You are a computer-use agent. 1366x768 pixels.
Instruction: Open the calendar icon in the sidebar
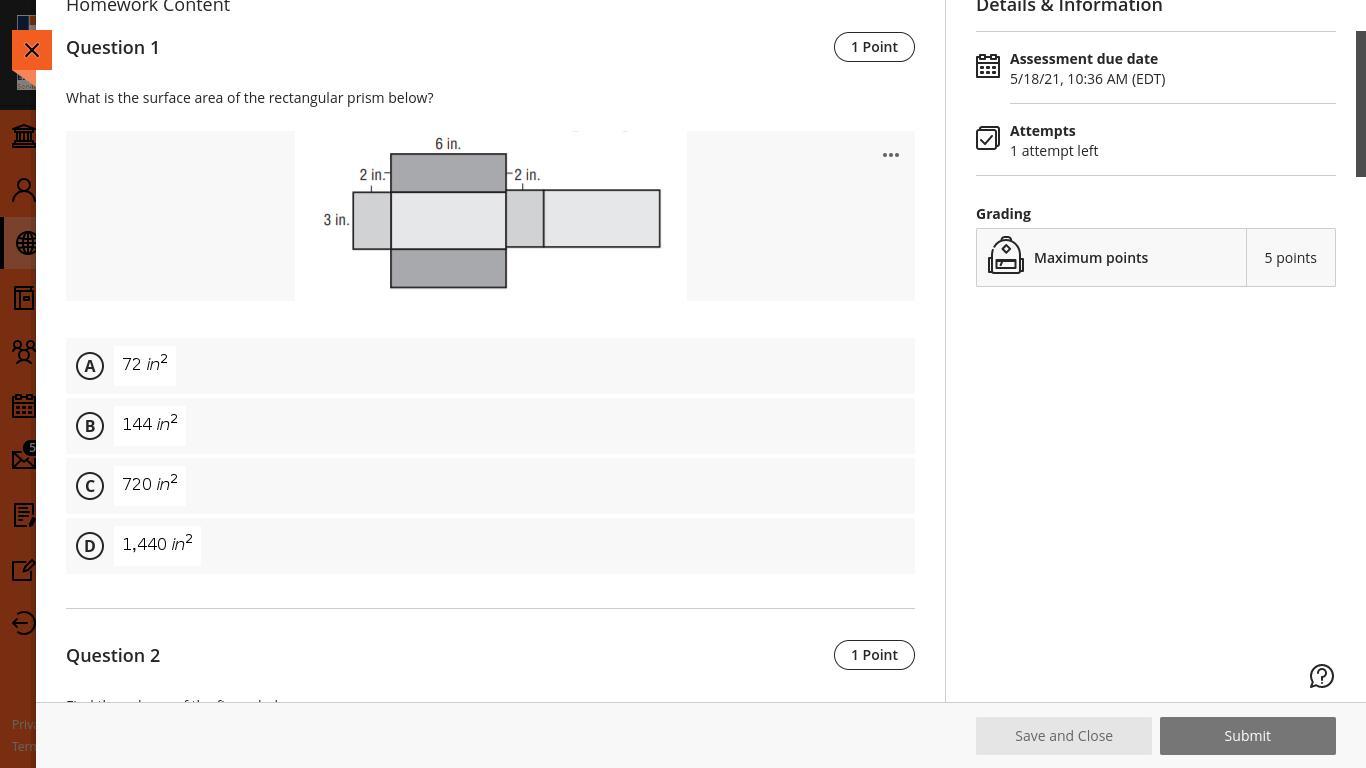tap(23, 405)
